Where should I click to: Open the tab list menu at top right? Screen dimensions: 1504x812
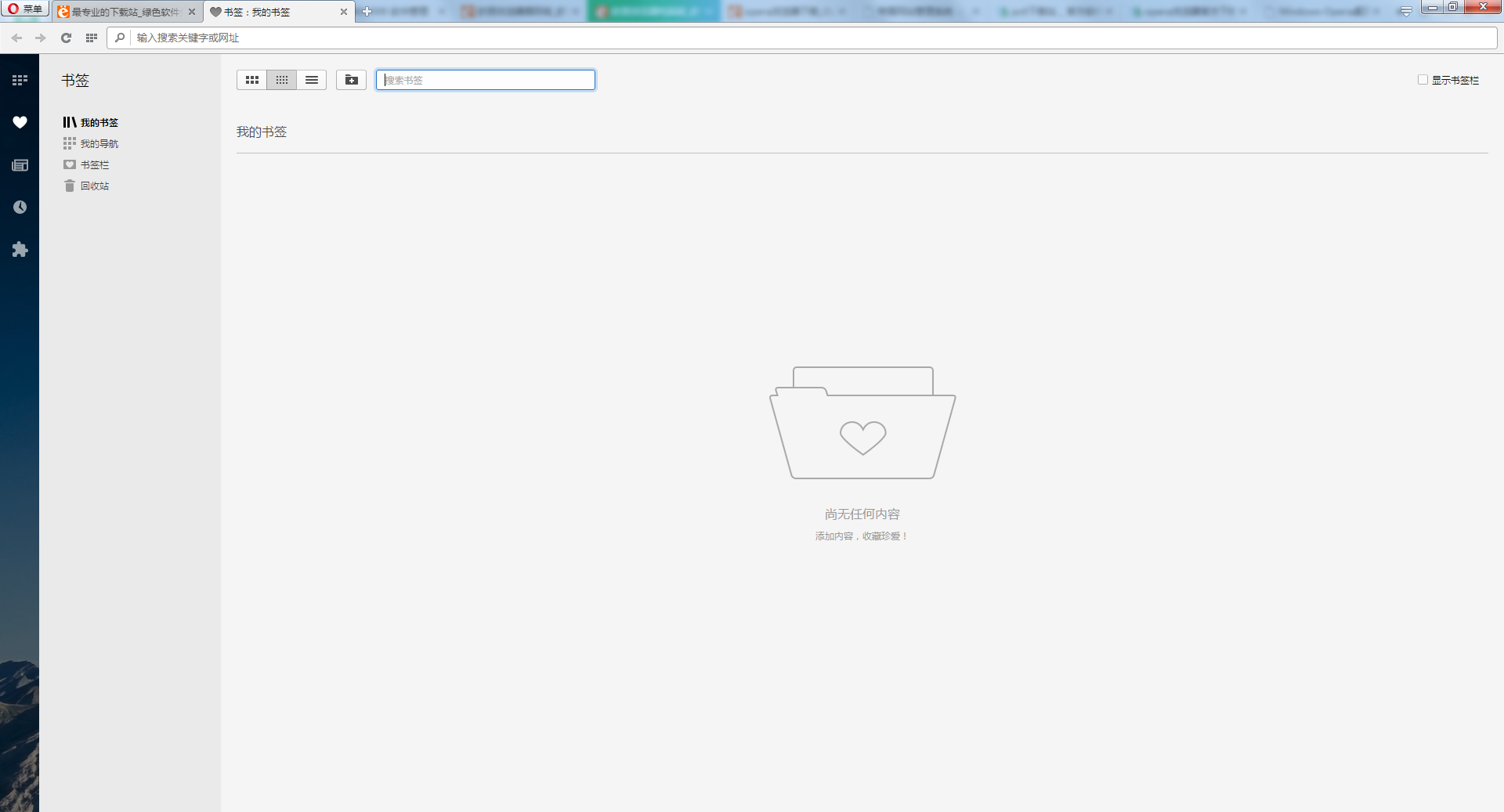click(x=1406, y=11)
